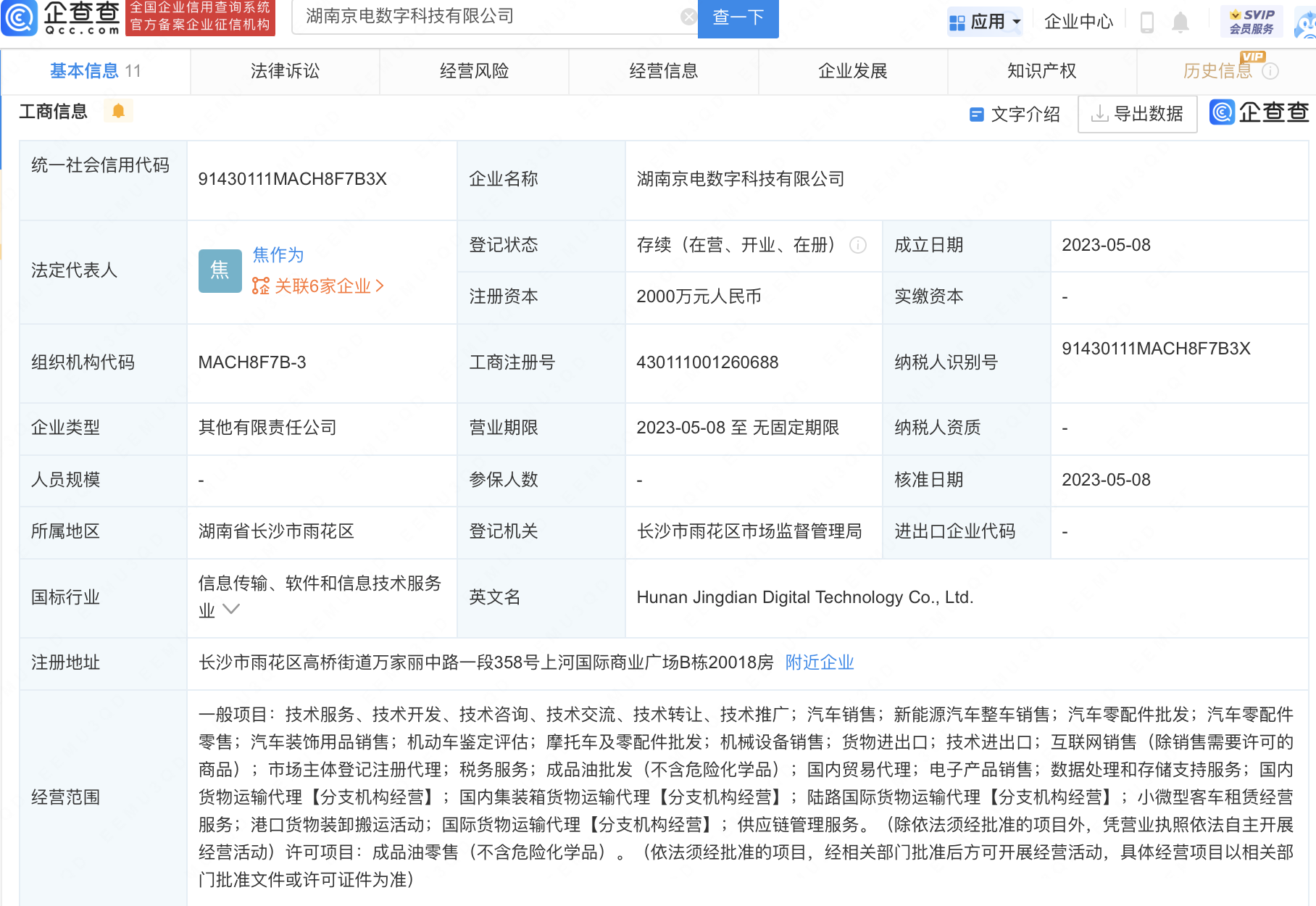Click the 成立日期 value 2023-05-08

1106,245
